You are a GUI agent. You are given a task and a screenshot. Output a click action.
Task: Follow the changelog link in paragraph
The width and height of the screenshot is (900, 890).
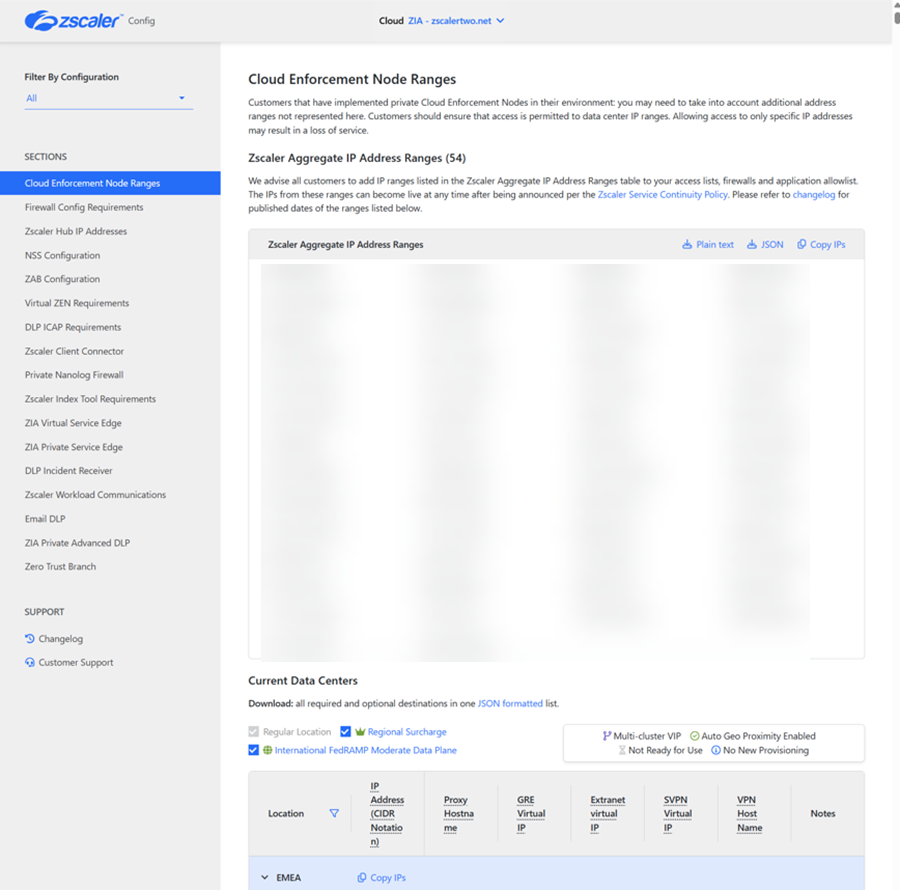813,195
